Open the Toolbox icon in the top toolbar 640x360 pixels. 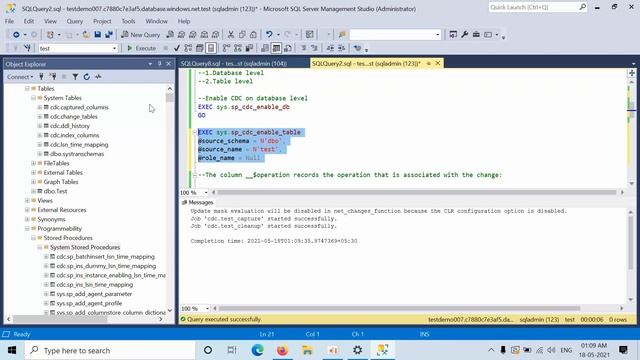476,35
